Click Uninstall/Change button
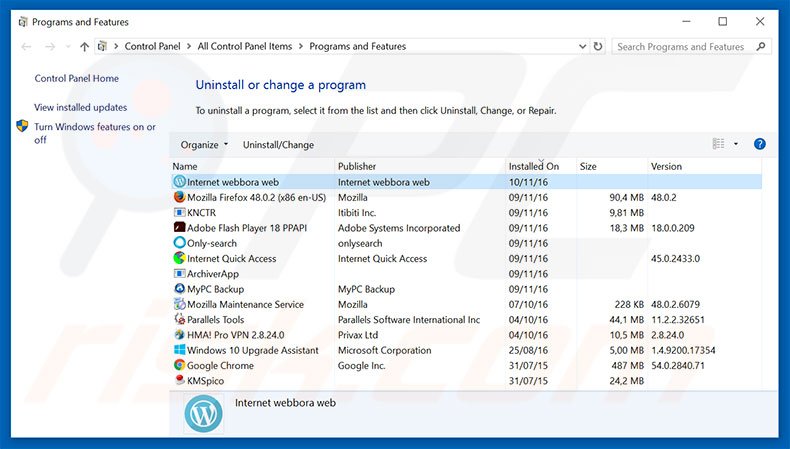The width and height of the screenshot is (790, 449). [278, 145]
